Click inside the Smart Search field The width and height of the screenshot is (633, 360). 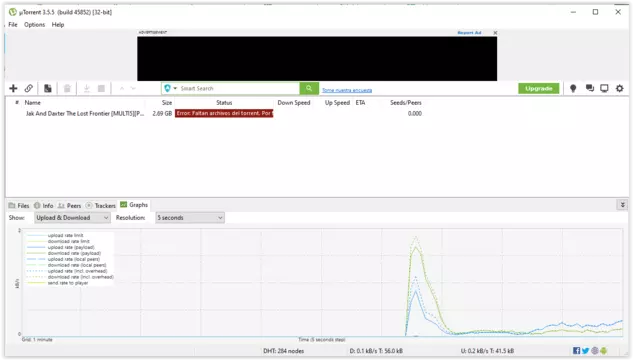[239, 88]
